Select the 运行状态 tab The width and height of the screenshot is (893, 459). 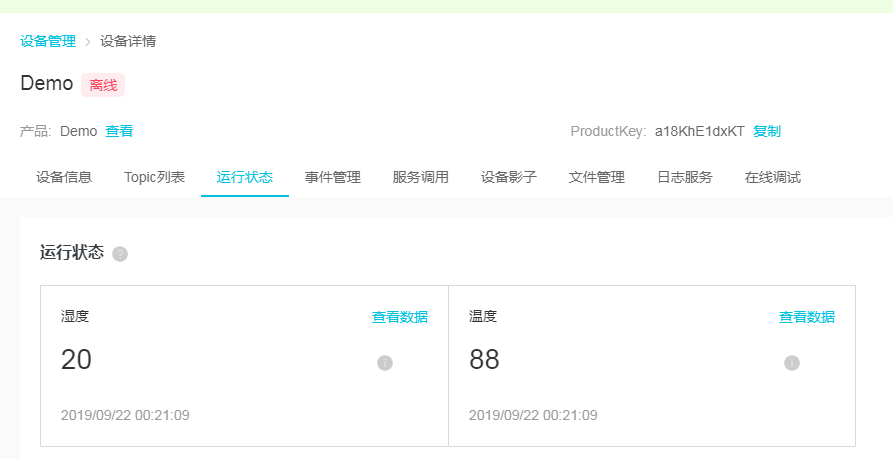[244, 177]
